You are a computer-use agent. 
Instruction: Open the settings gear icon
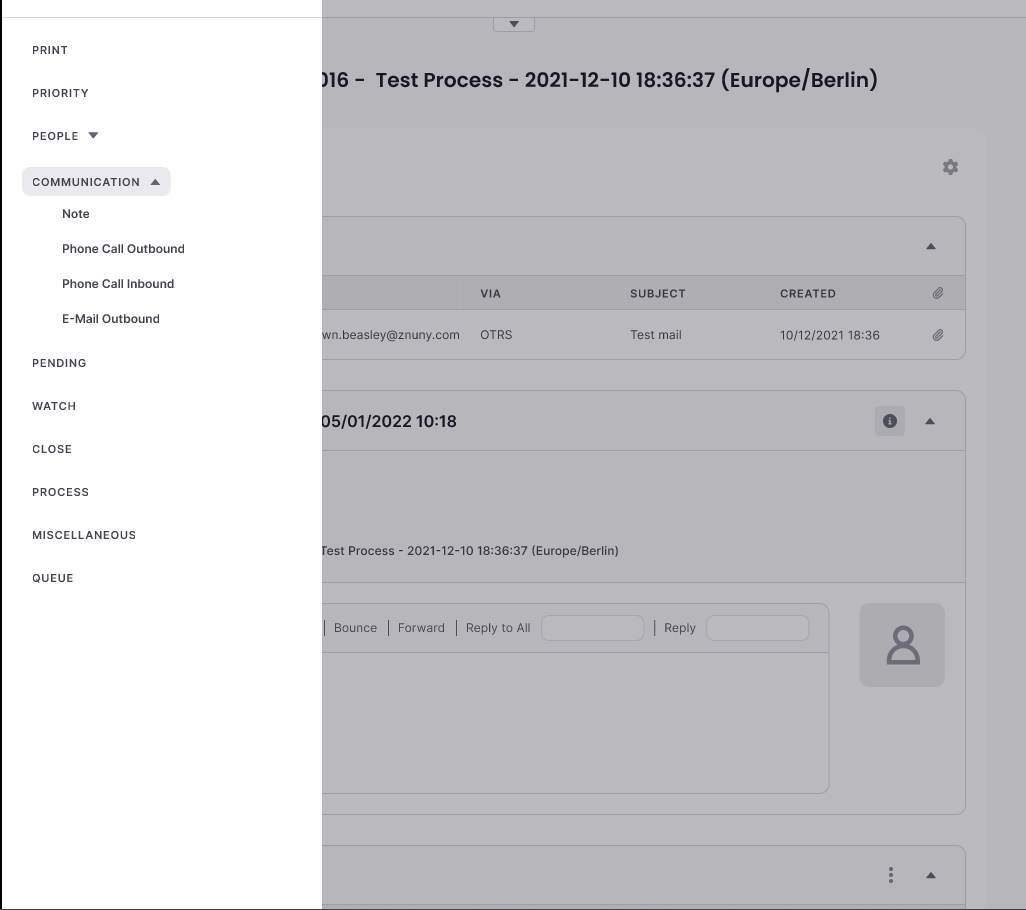coord(950,167)
